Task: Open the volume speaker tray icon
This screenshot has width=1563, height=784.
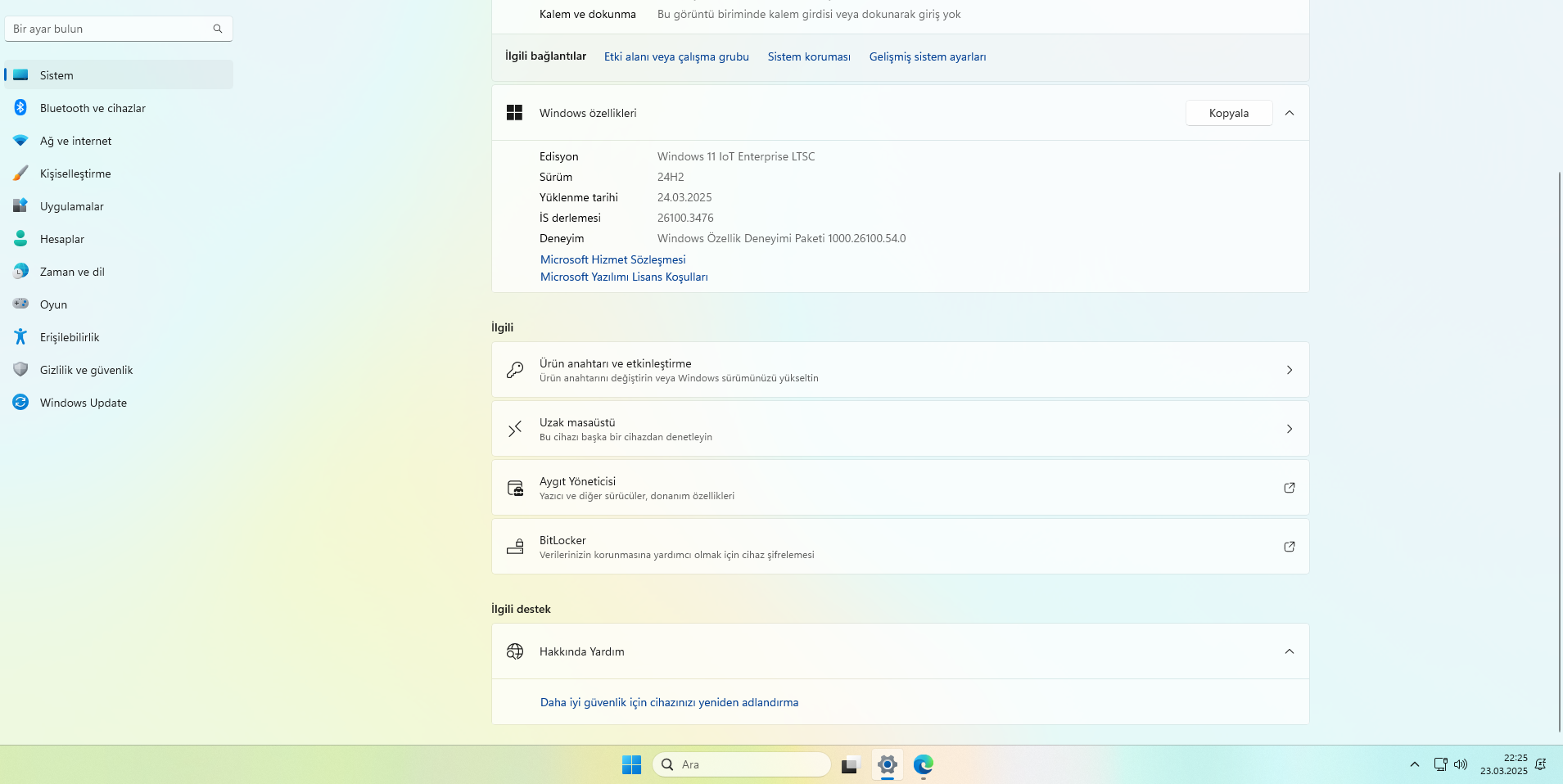Action: click(1461, 764)
